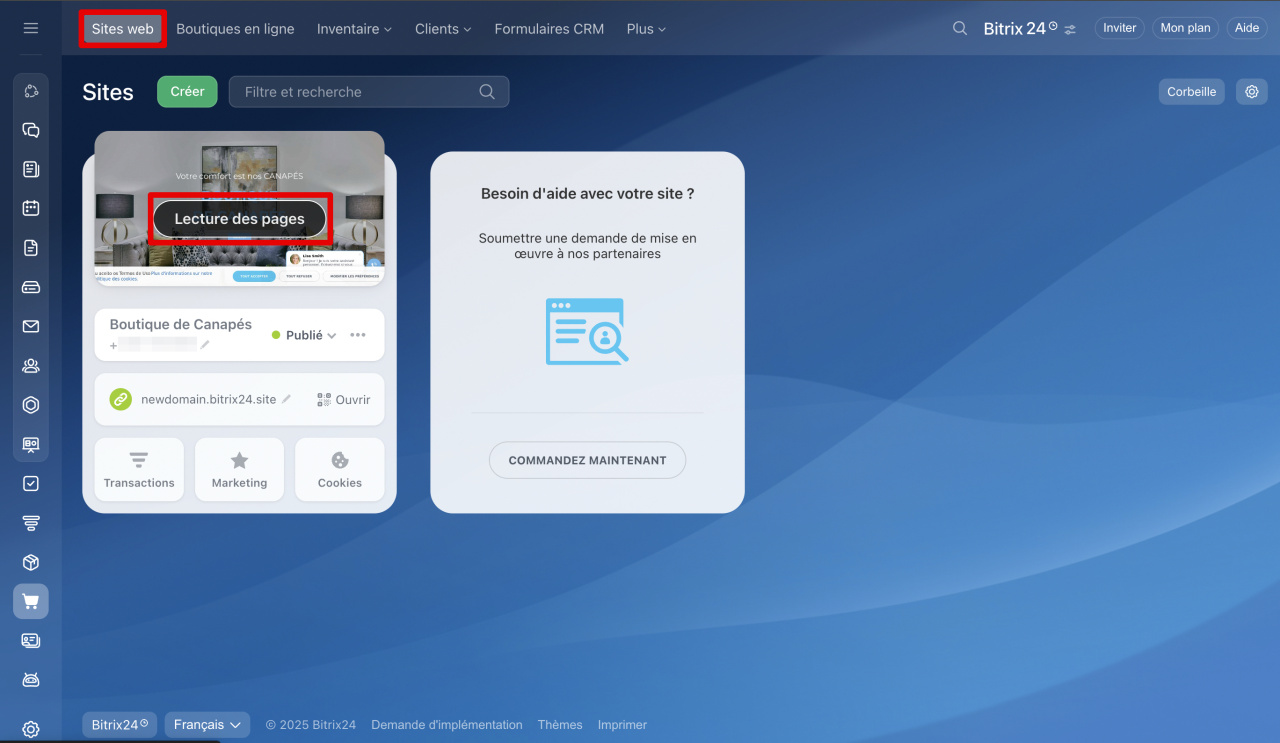Open the hexagon sidebar icon
Image resolution: width=1280 pixels, height=743 pixels.
click(x=31, y=405)
